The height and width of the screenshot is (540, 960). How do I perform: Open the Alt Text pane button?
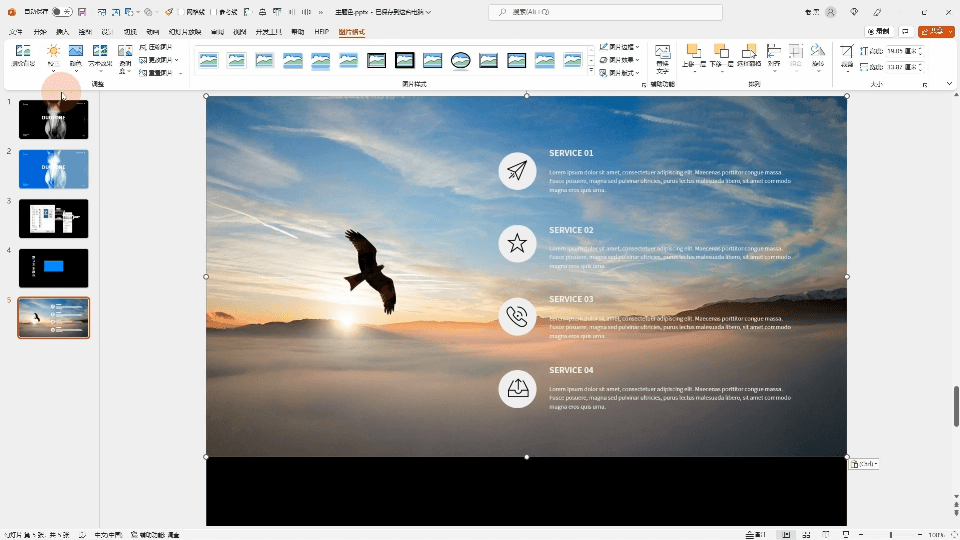pos(662,58)
